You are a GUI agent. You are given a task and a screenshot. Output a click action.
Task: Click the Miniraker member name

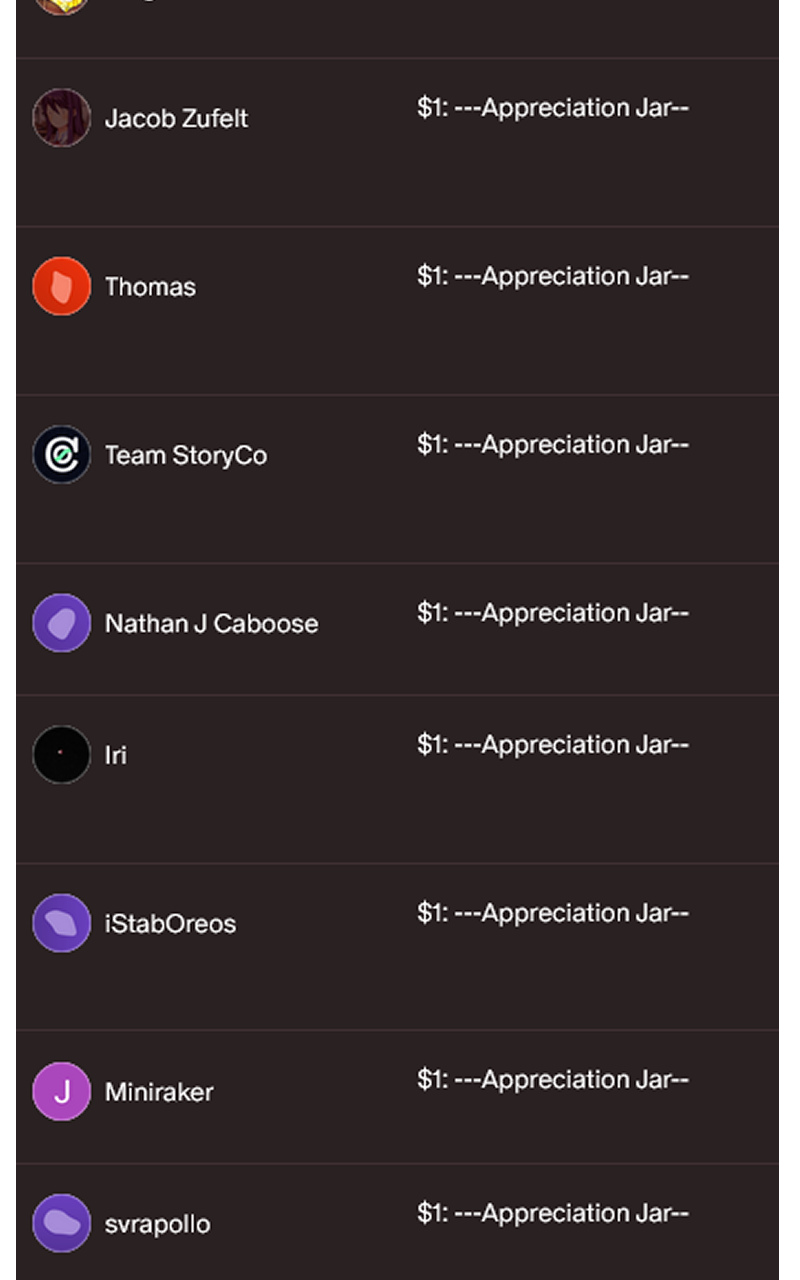coord(159,1092)
